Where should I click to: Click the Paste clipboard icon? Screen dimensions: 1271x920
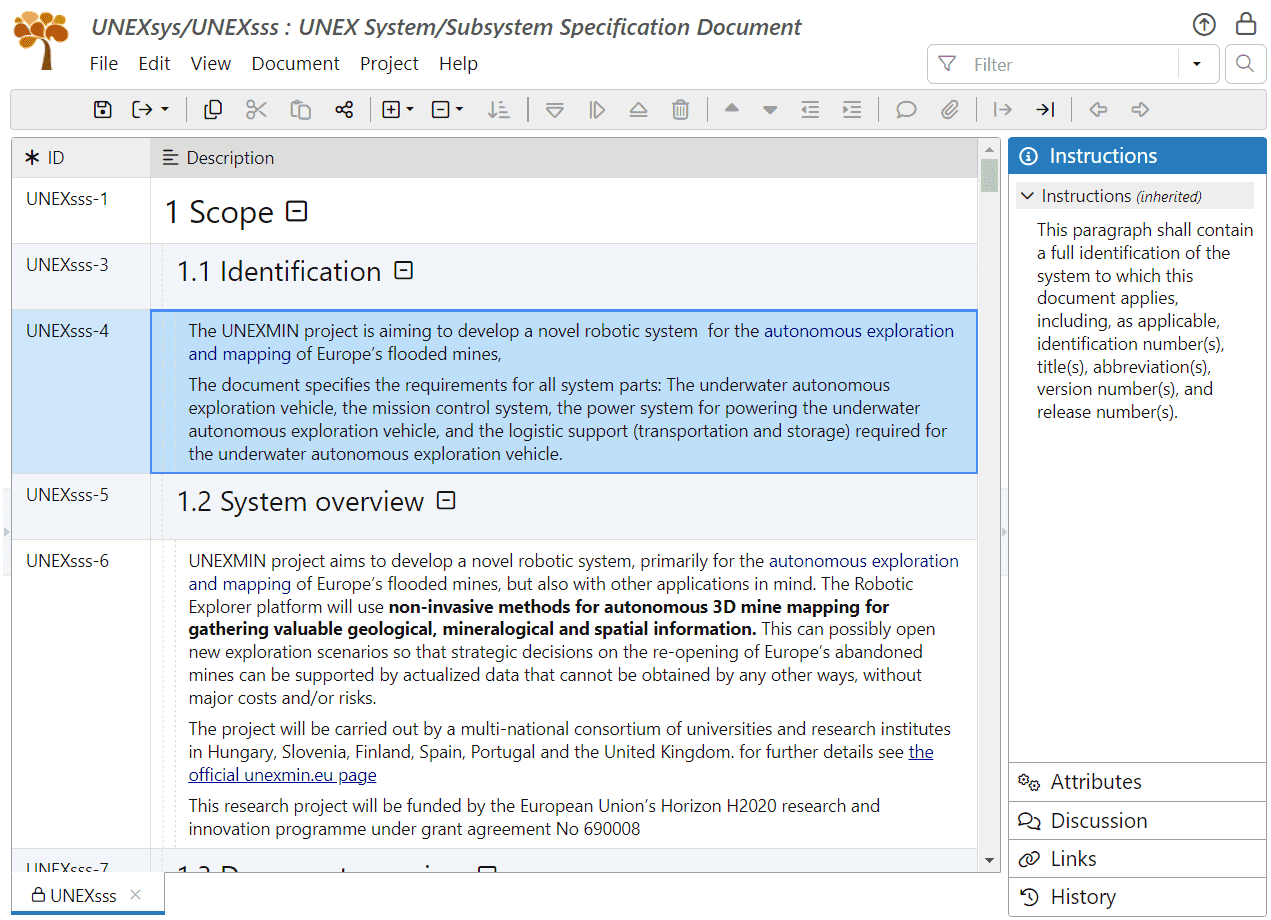[x=301, y=110]
